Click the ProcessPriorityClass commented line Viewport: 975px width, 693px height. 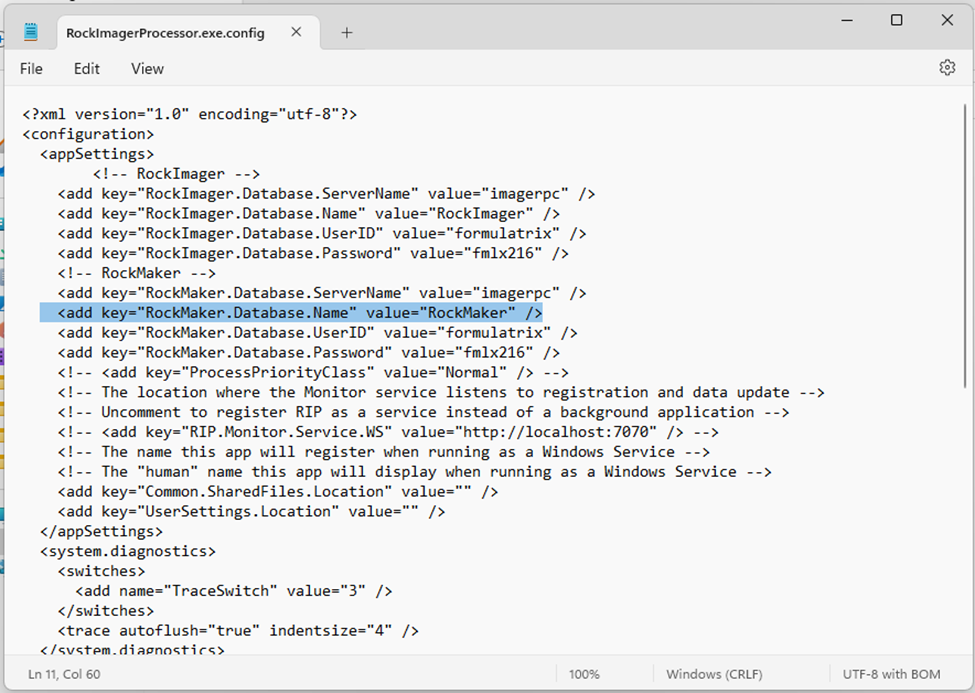(x=313, y=373)
